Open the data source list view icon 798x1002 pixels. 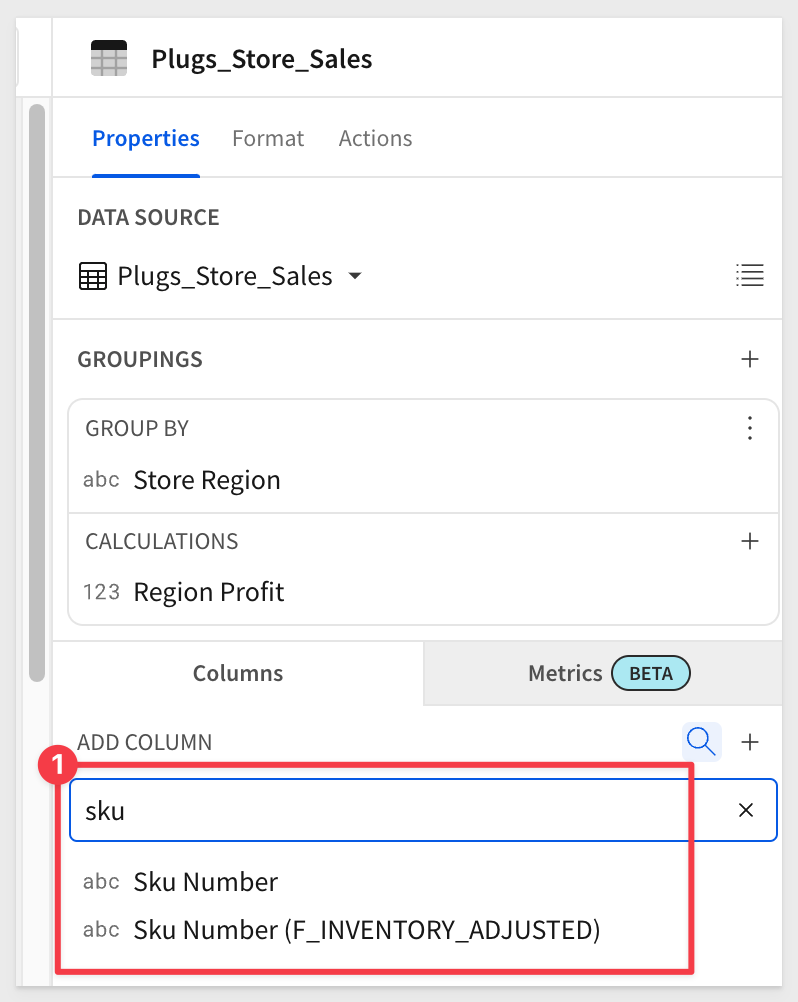[749, 275]
